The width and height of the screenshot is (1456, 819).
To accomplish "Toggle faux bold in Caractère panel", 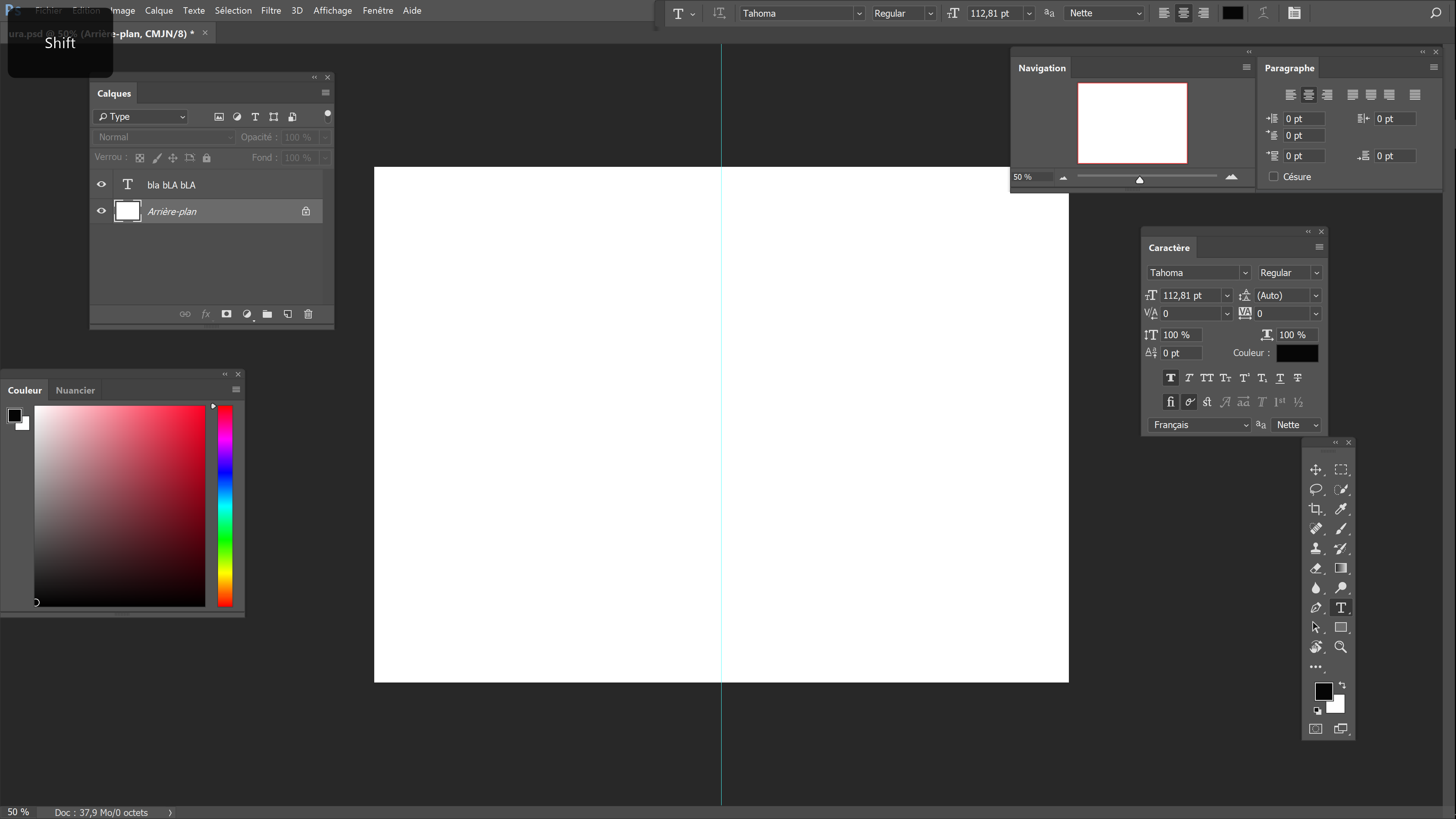I will coord(1170,378).
